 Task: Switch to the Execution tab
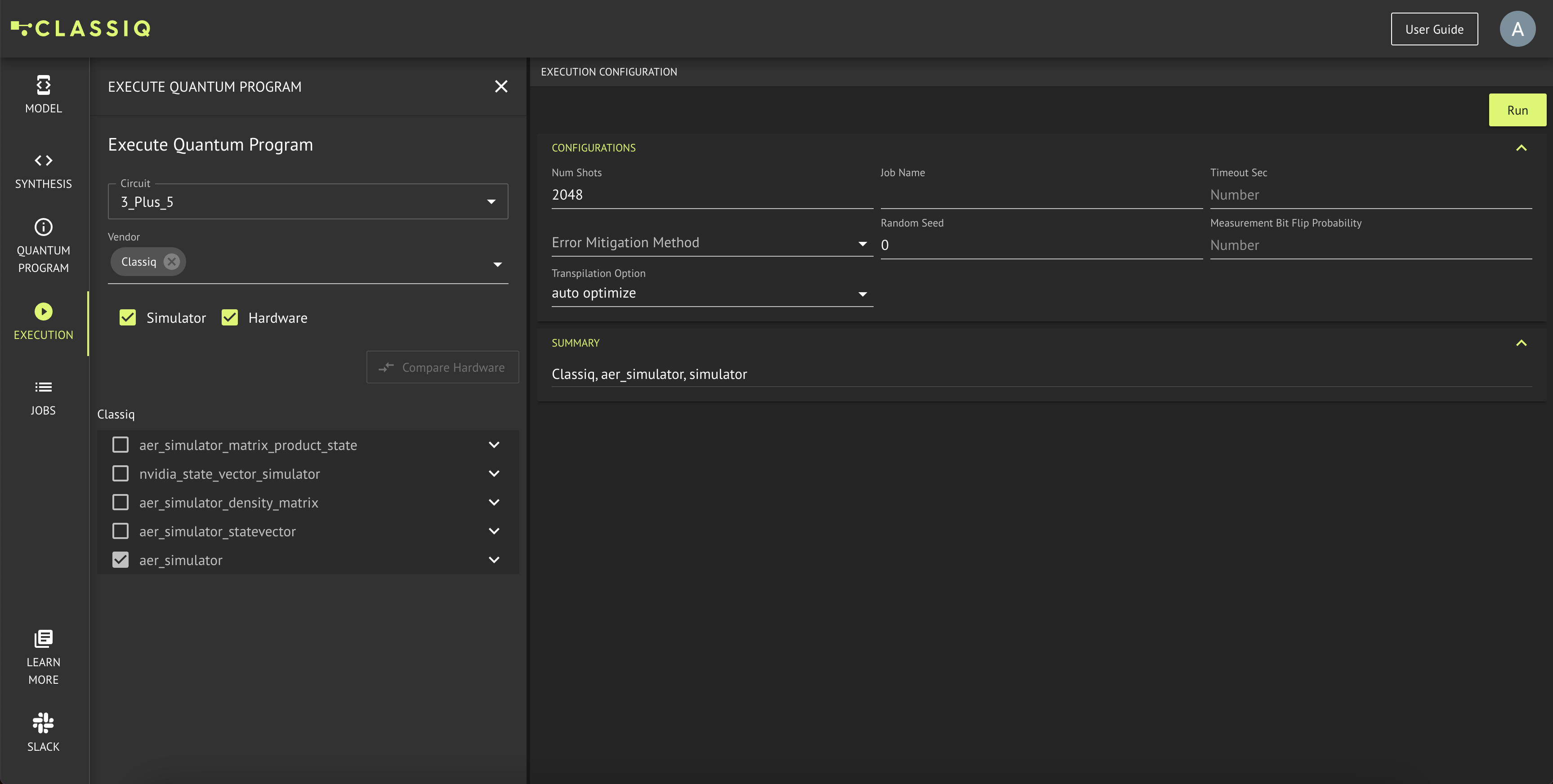tap(44, 322)
